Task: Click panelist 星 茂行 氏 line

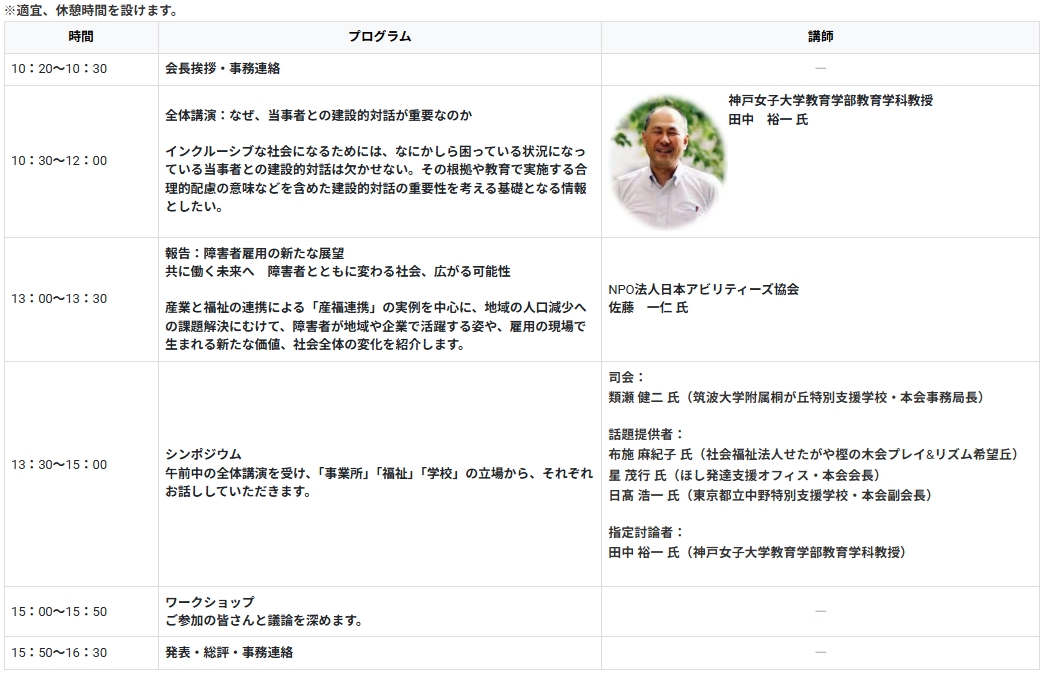Action: tap(744, 474)
